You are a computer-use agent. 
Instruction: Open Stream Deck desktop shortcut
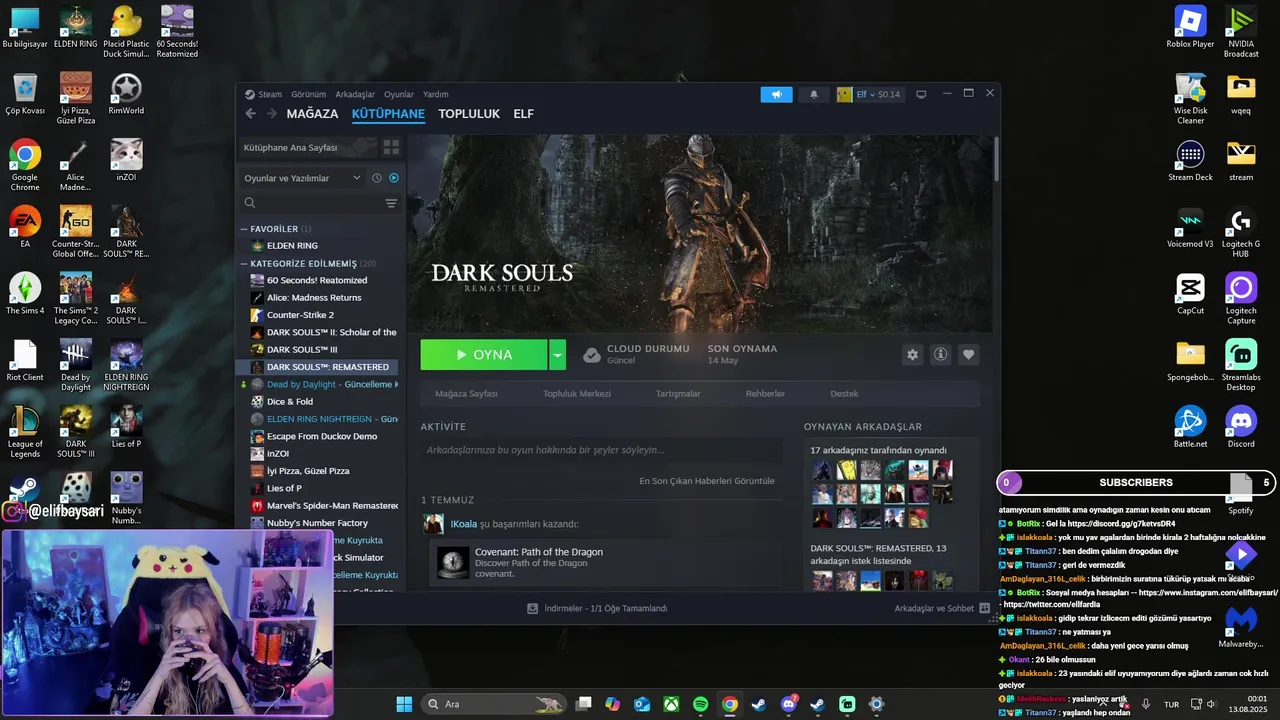tap(1190, 160)
